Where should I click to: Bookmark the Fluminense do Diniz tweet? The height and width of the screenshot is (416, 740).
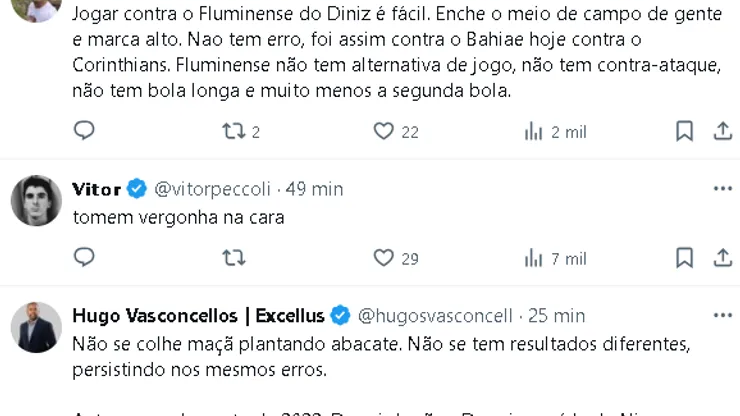point(684,131)
